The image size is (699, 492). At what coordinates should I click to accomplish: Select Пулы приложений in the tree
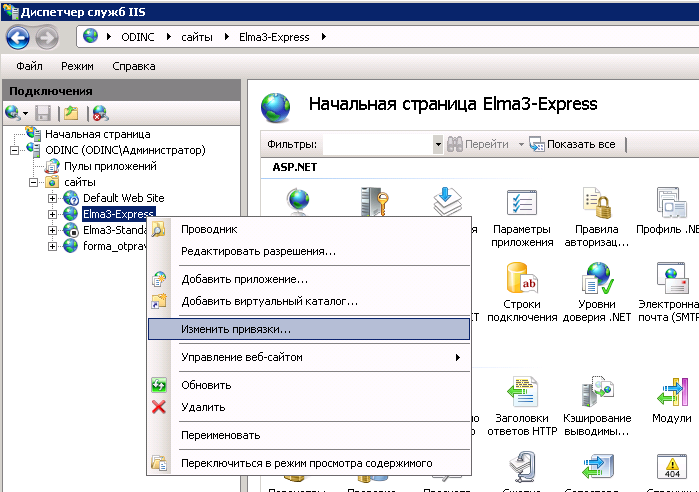coord(110,166)
